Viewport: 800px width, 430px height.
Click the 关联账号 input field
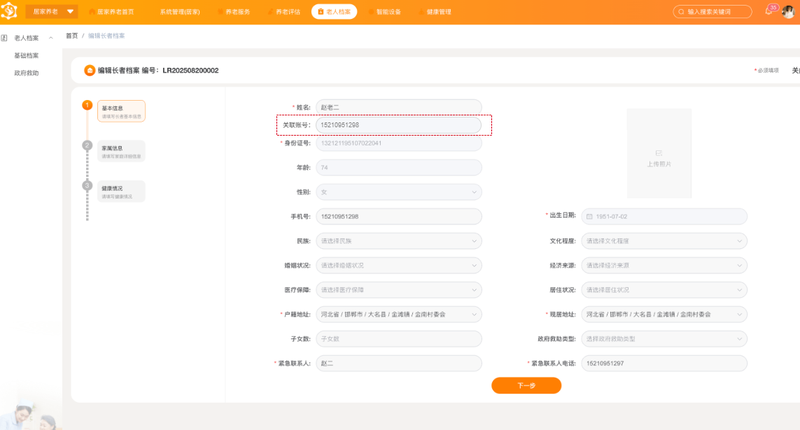coord(398,125)
